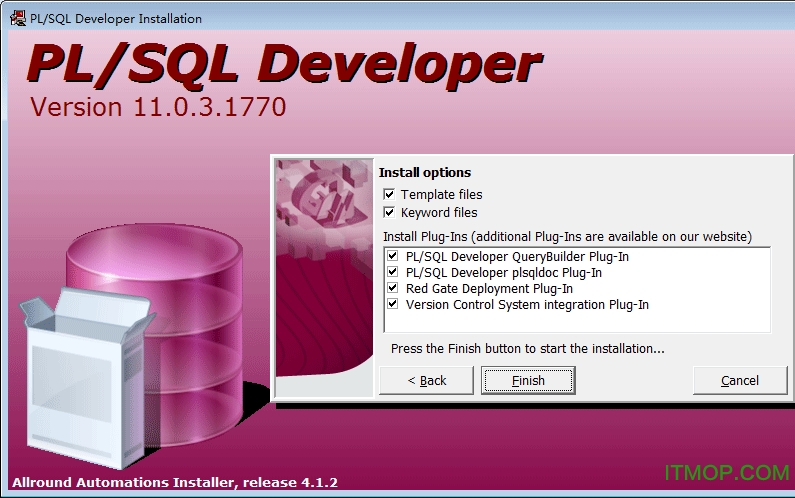Click the white software box graphic
The image size is (795, 498).
click(x=75, y=380)
